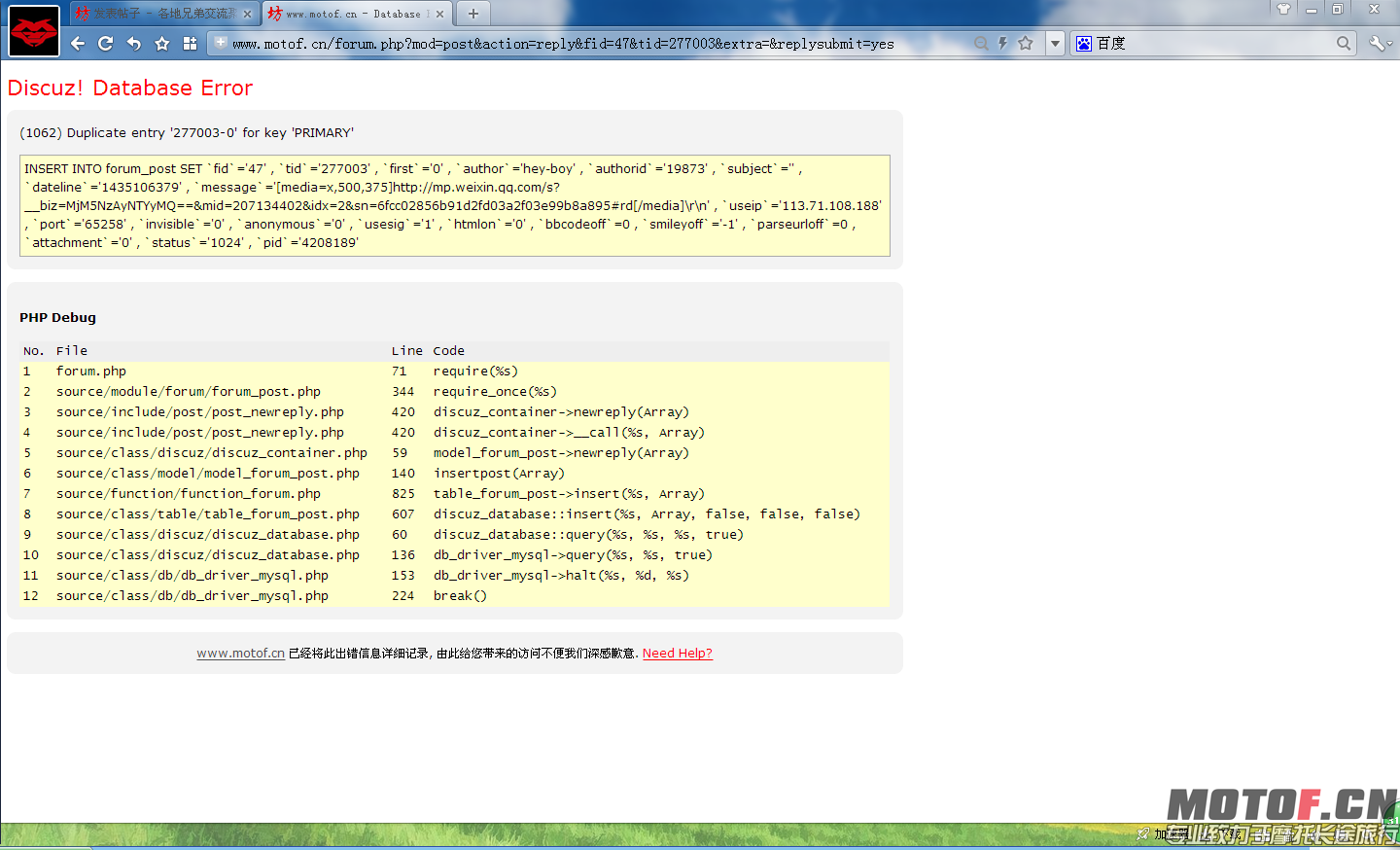Image resolution: width=1400 pixels, height=850 pixels.
Task: Toggle the lightning speed mode icon
Action: [x=1002, y=43]
